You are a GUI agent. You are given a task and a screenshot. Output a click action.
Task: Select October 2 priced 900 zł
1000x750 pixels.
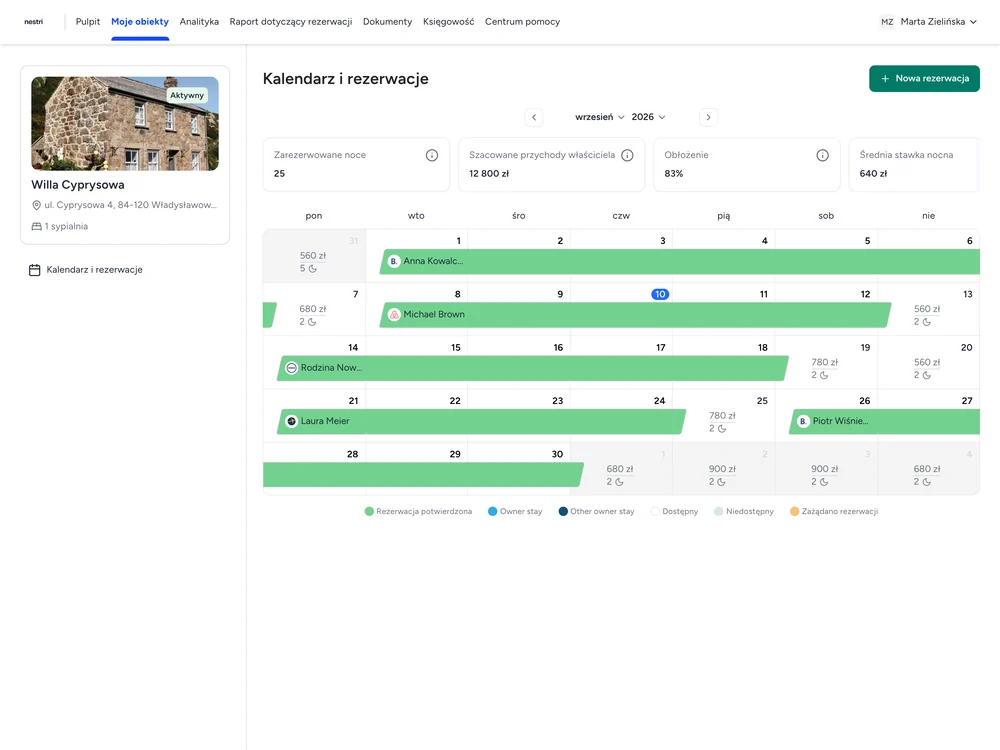tap(724, 470)
